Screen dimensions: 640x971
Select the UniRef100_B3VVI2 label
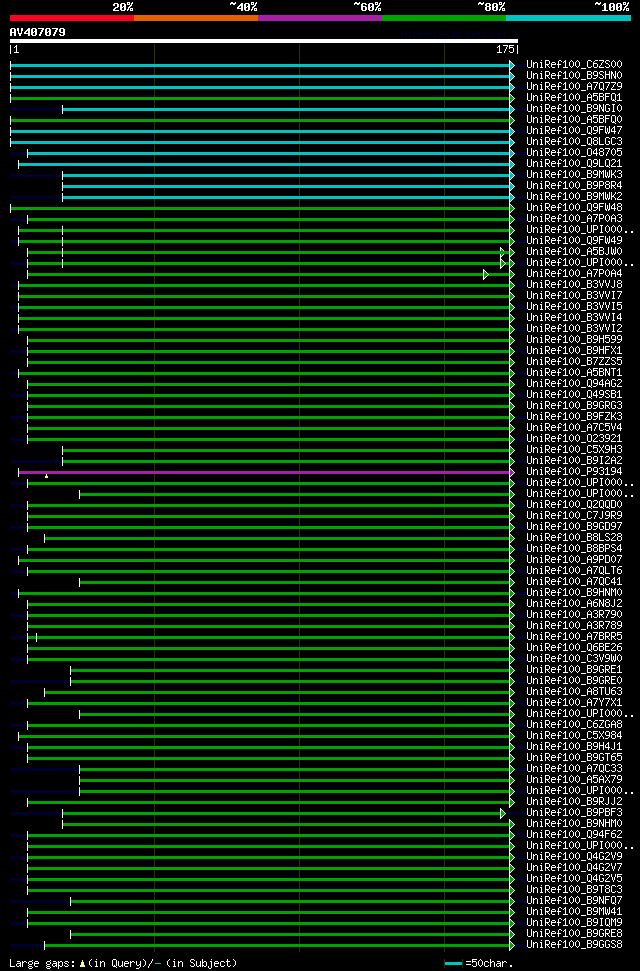pyautogui.click(x=574, y=328)
